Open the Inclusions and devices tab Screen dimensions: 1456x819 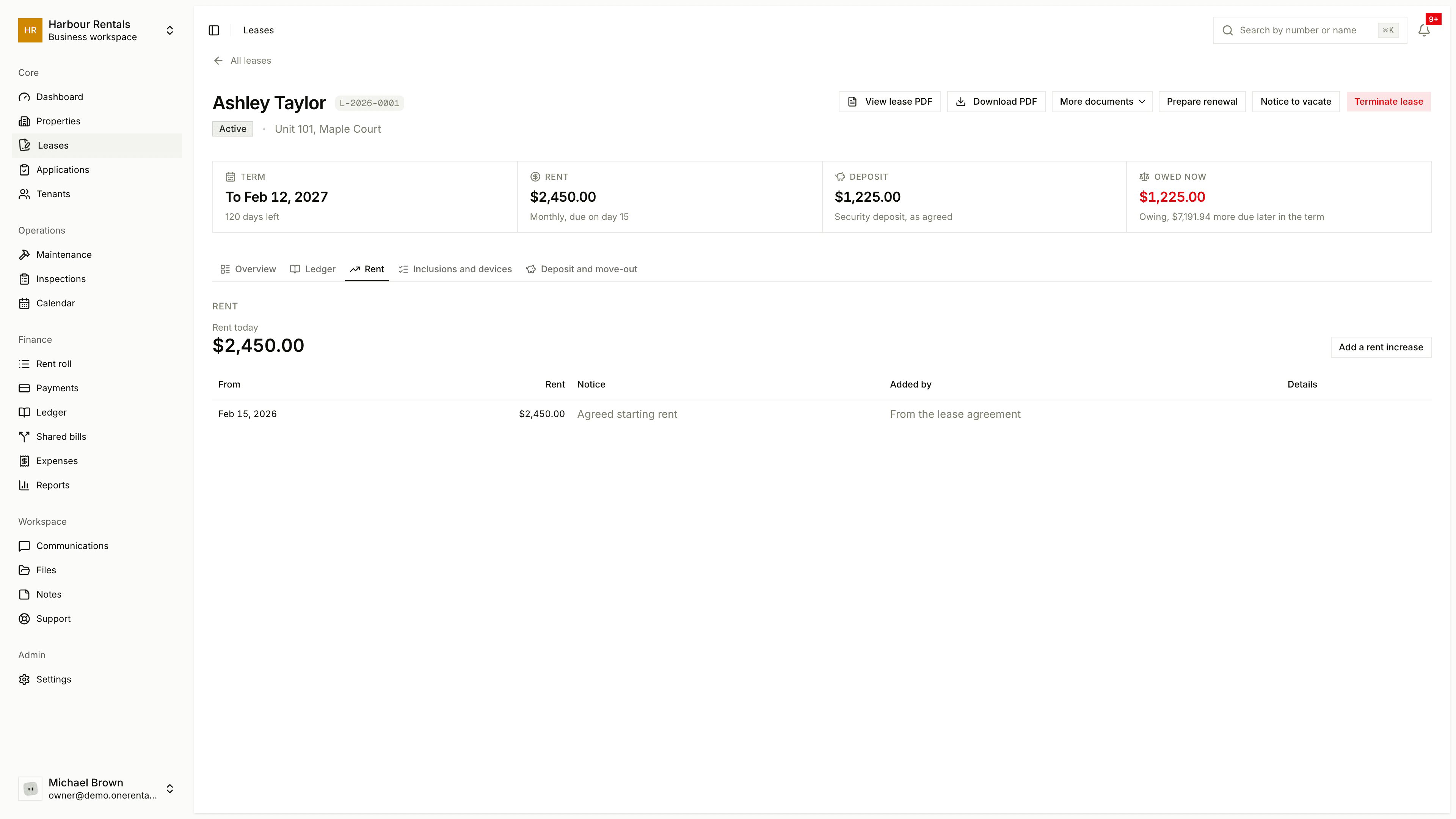[455, 270]
